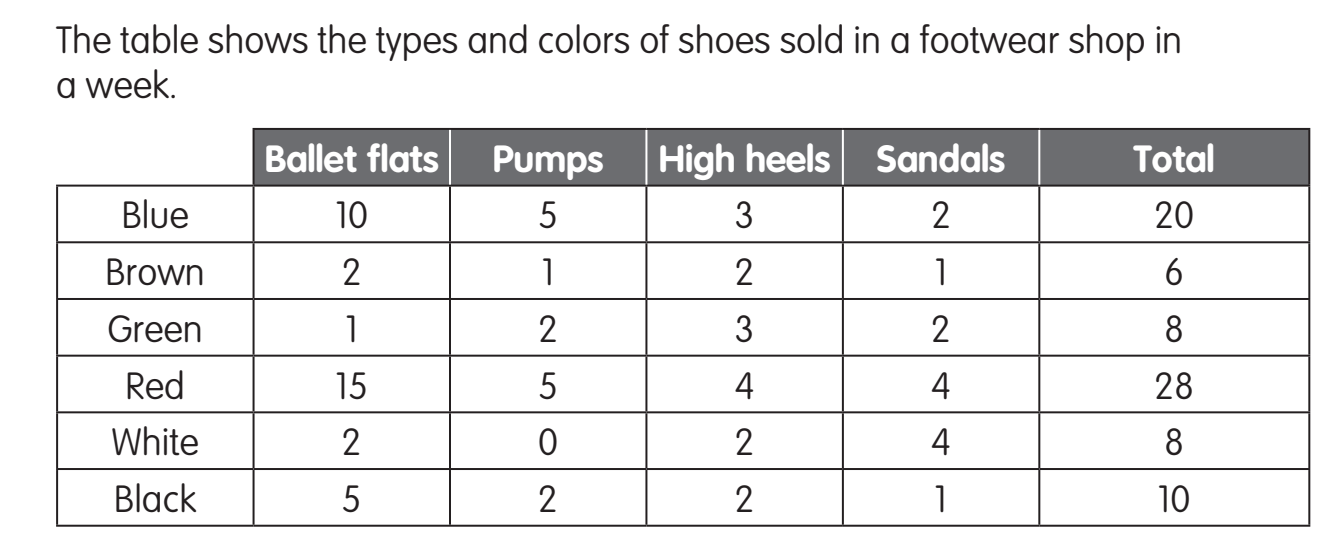Select the Sandals column header

[940, 159]
